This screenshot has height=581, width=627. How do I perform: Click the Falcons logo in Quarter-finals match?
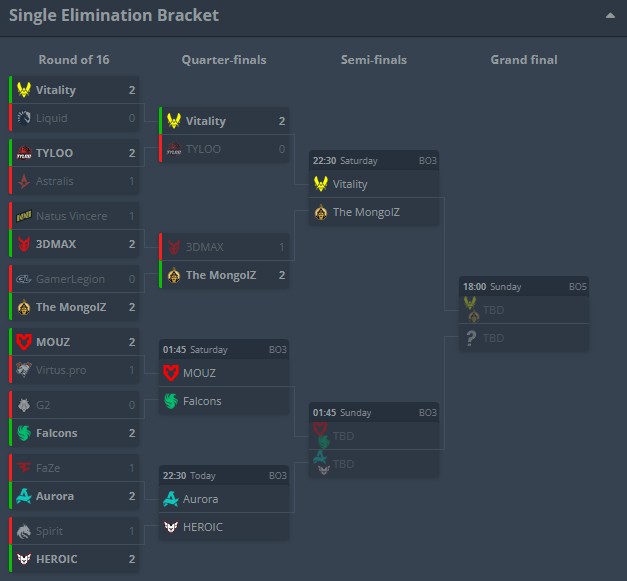coord(172,401)
